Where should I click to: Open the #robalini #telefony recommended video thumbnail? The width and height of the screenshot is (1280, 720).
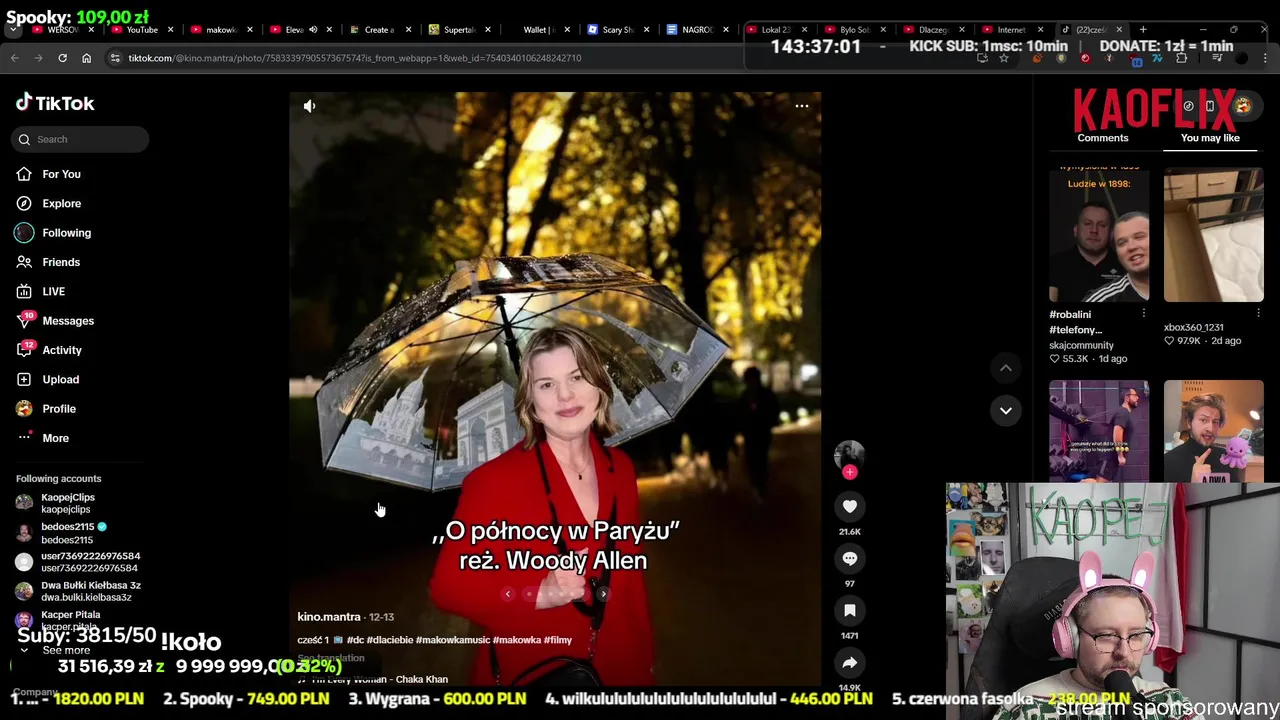1099,235
